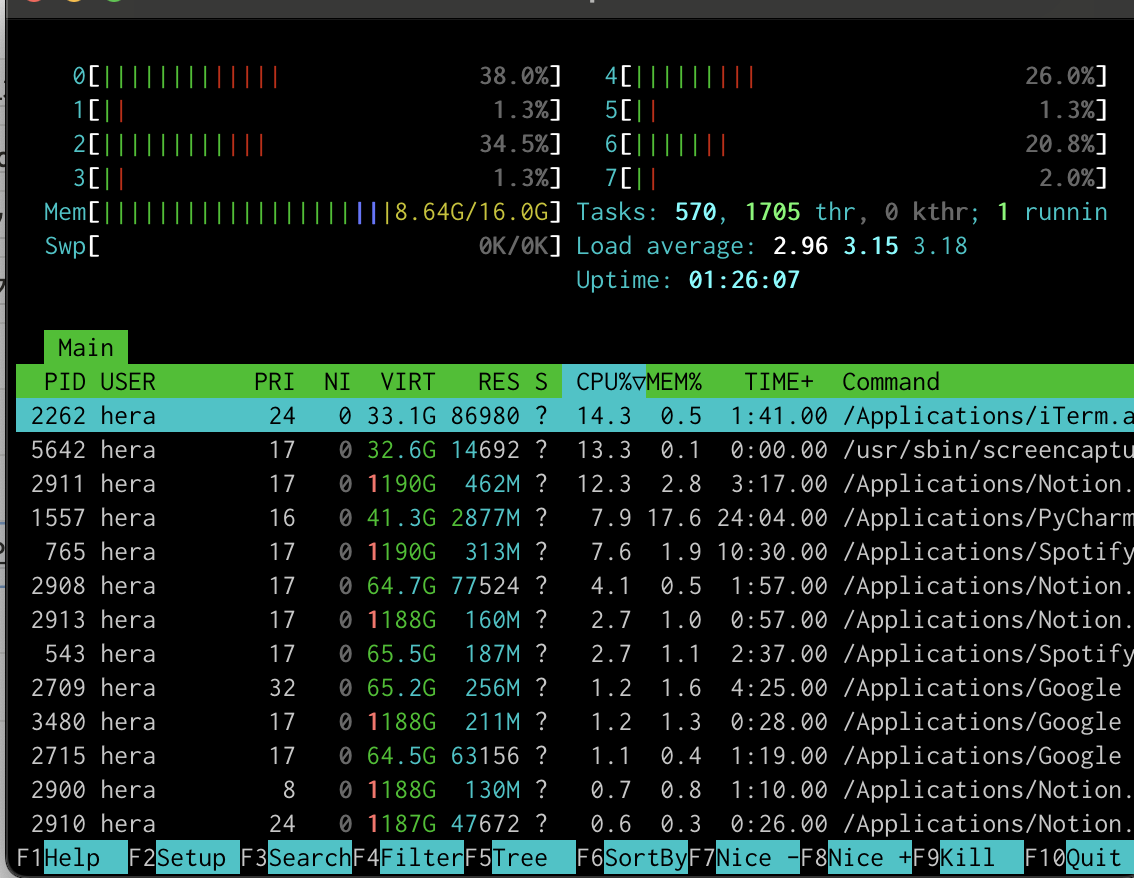Click the CPU 0 usage meter
The width and height of the screenshot is (1134, 878).
point(320,76)
